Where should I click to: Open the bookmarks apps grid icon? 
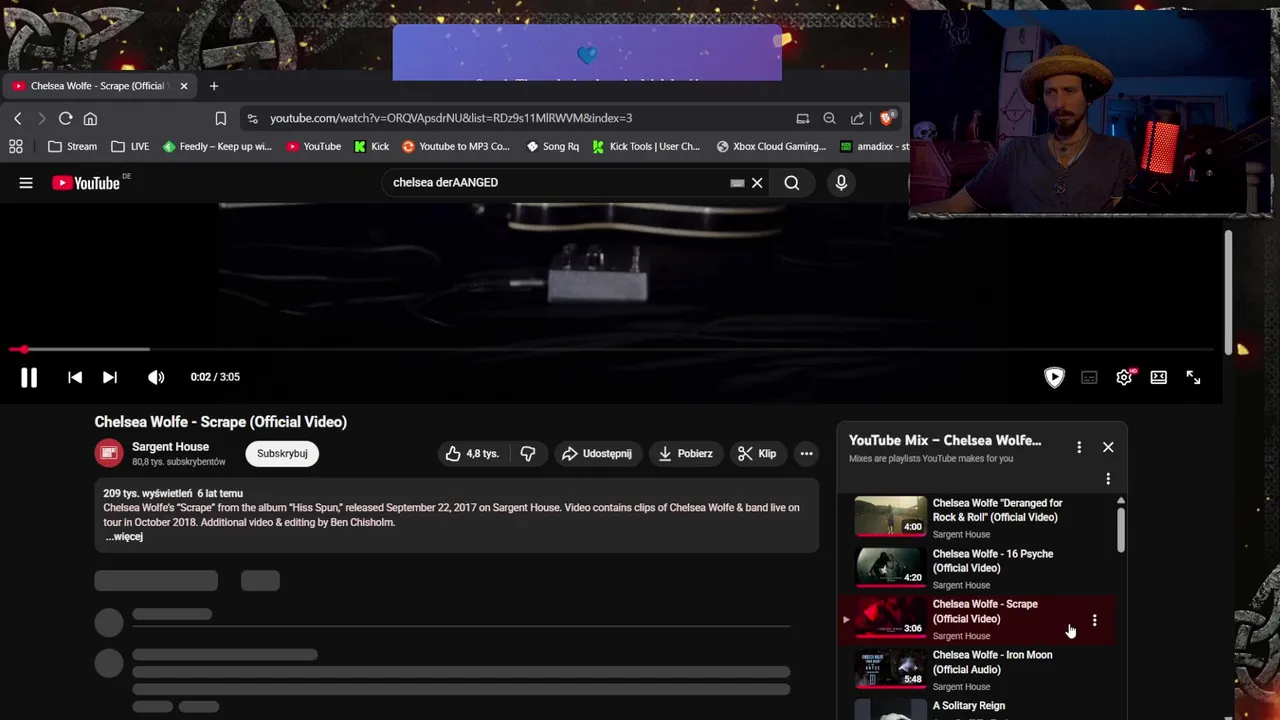[x=16, y=147]
